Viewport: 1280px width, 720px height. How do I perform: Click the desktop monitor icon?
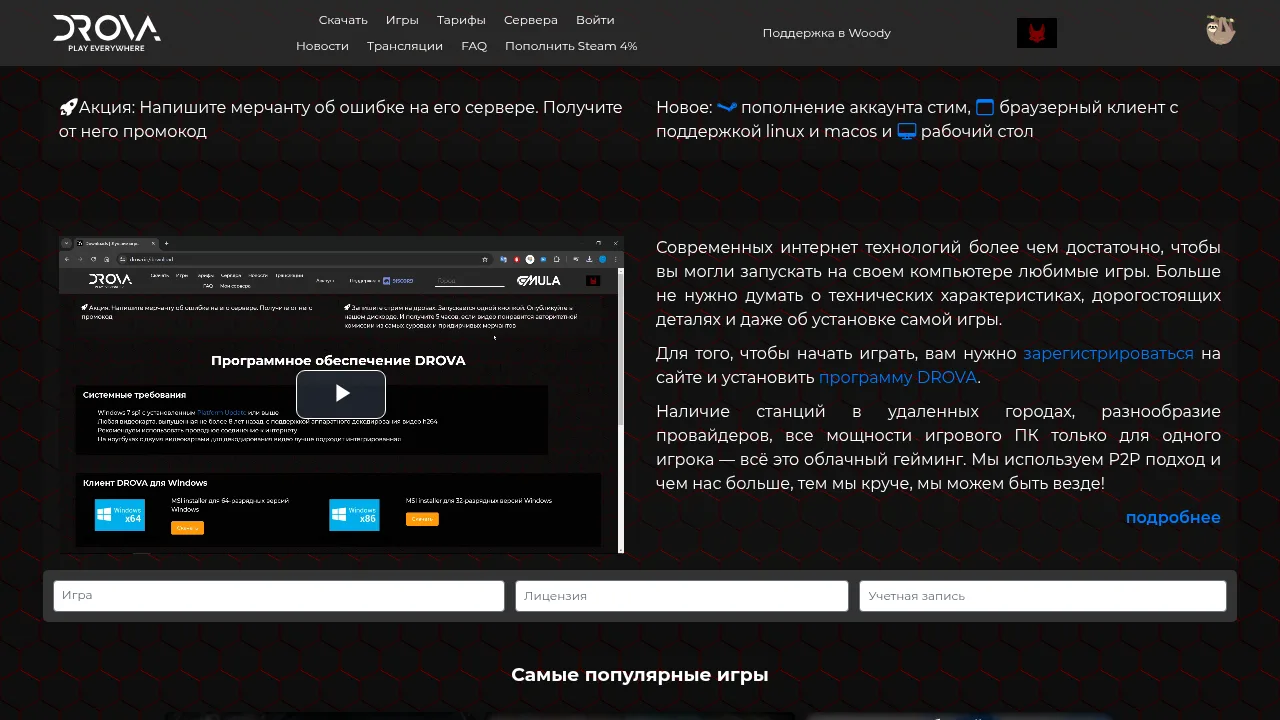tap(907, 131)
